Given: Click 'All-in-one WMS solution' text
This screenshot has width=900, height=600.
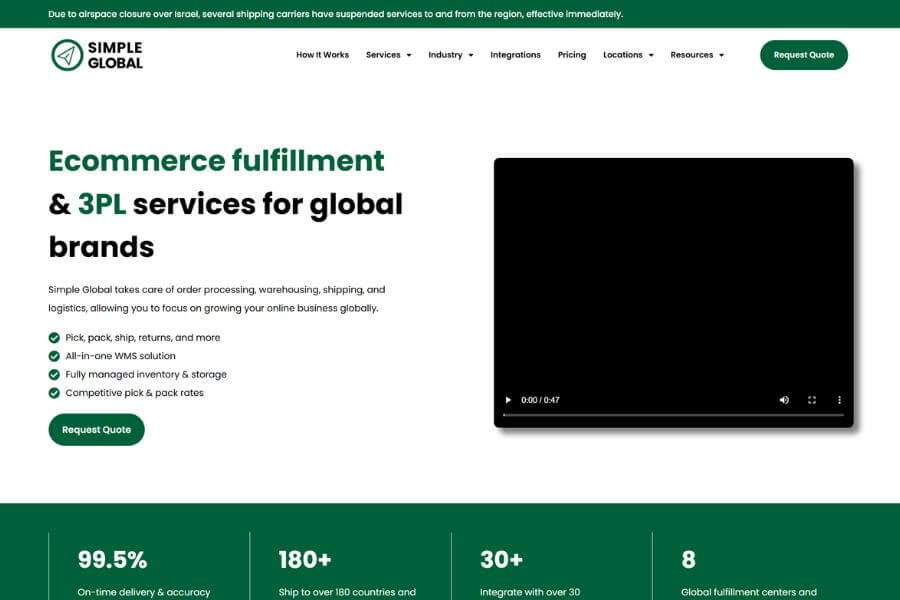Looking at the screenshot, I should (121, 356).
